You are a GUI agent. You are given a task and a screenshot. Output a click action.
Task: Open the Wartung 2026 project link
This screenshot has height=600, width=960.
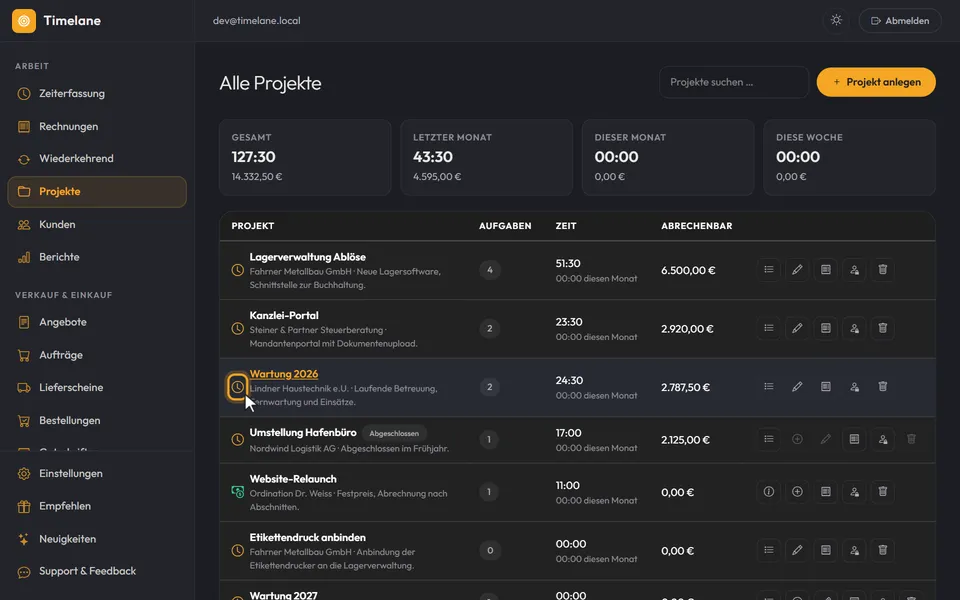pos(283,374)
